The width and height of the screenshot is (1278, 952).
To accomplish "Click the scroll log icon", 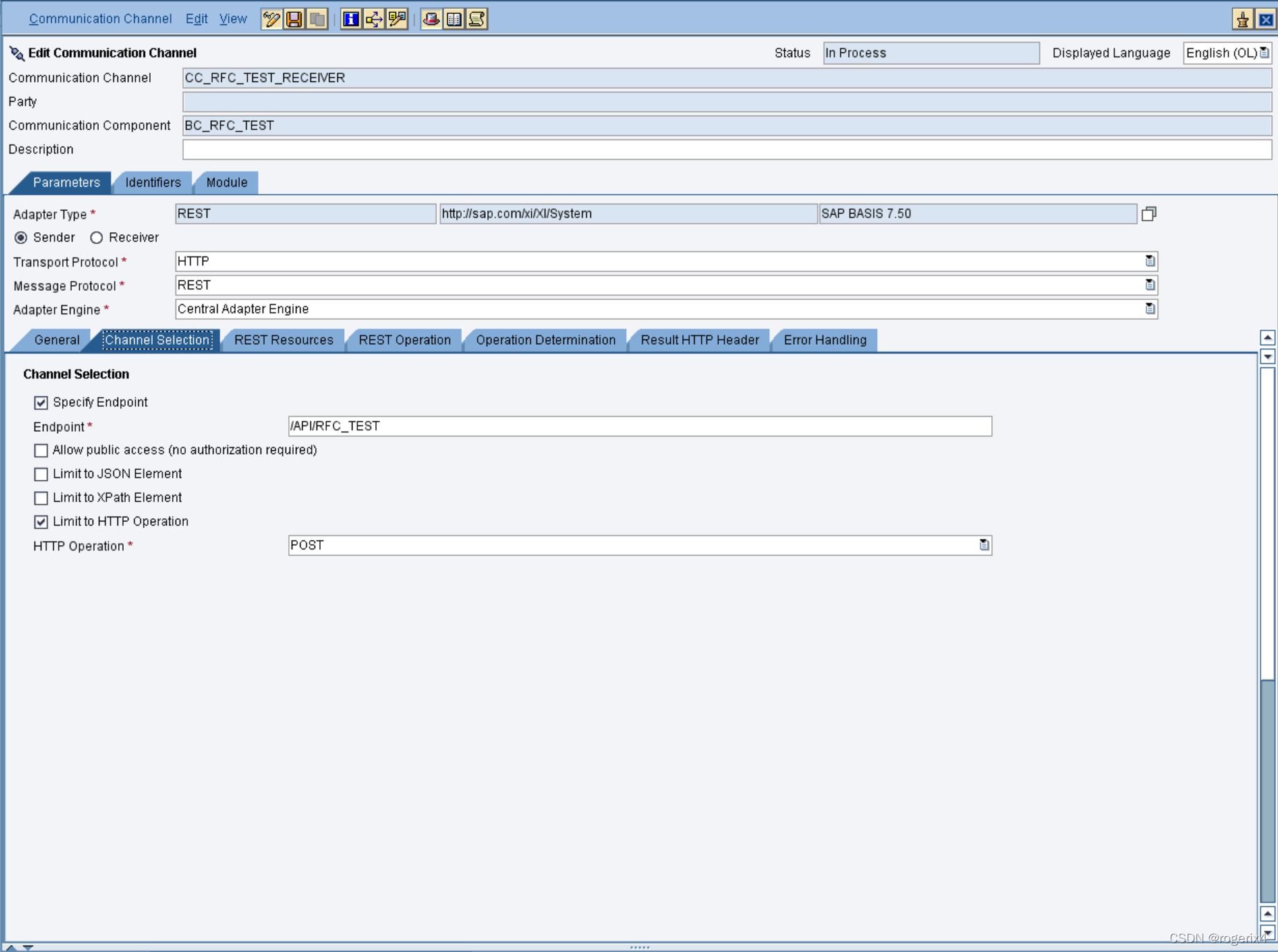I will coord(477,19).
